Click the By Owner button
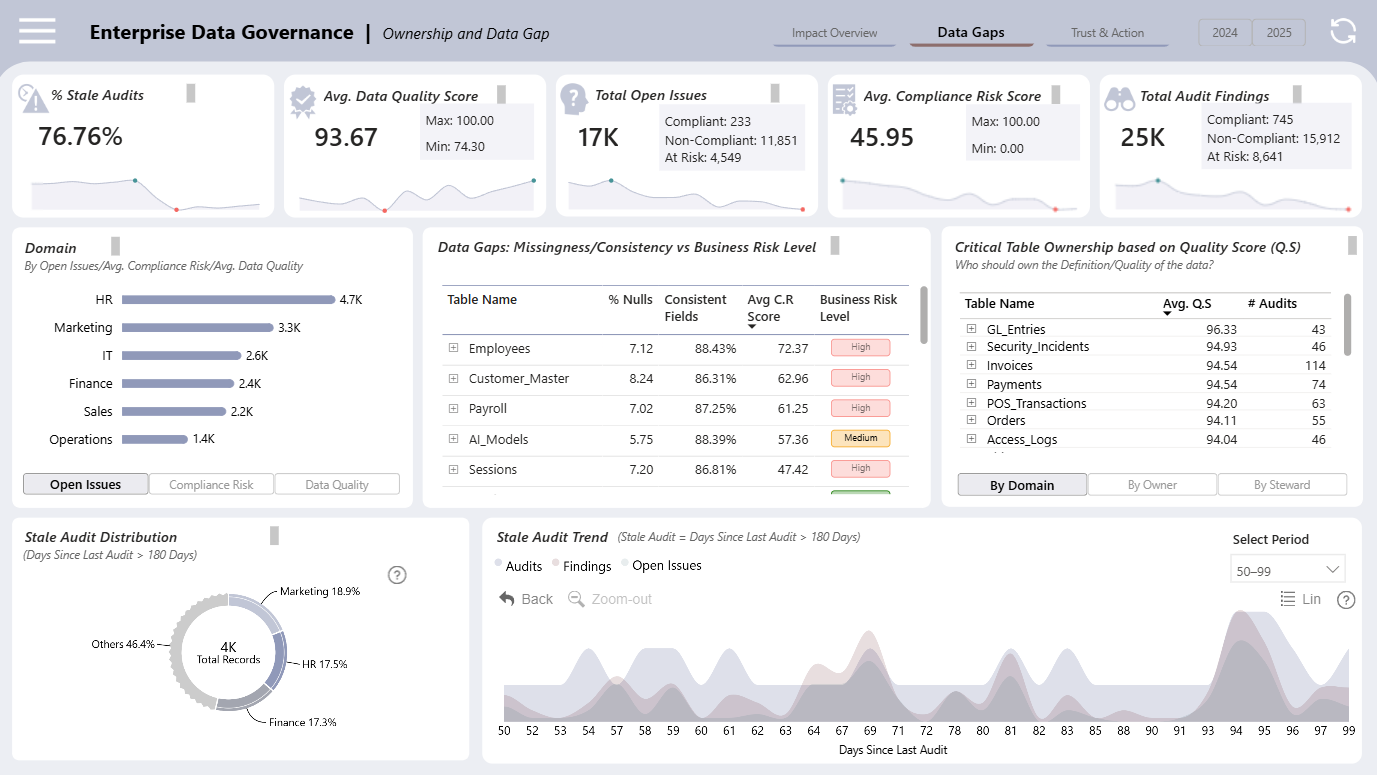 coord(1152,484)
